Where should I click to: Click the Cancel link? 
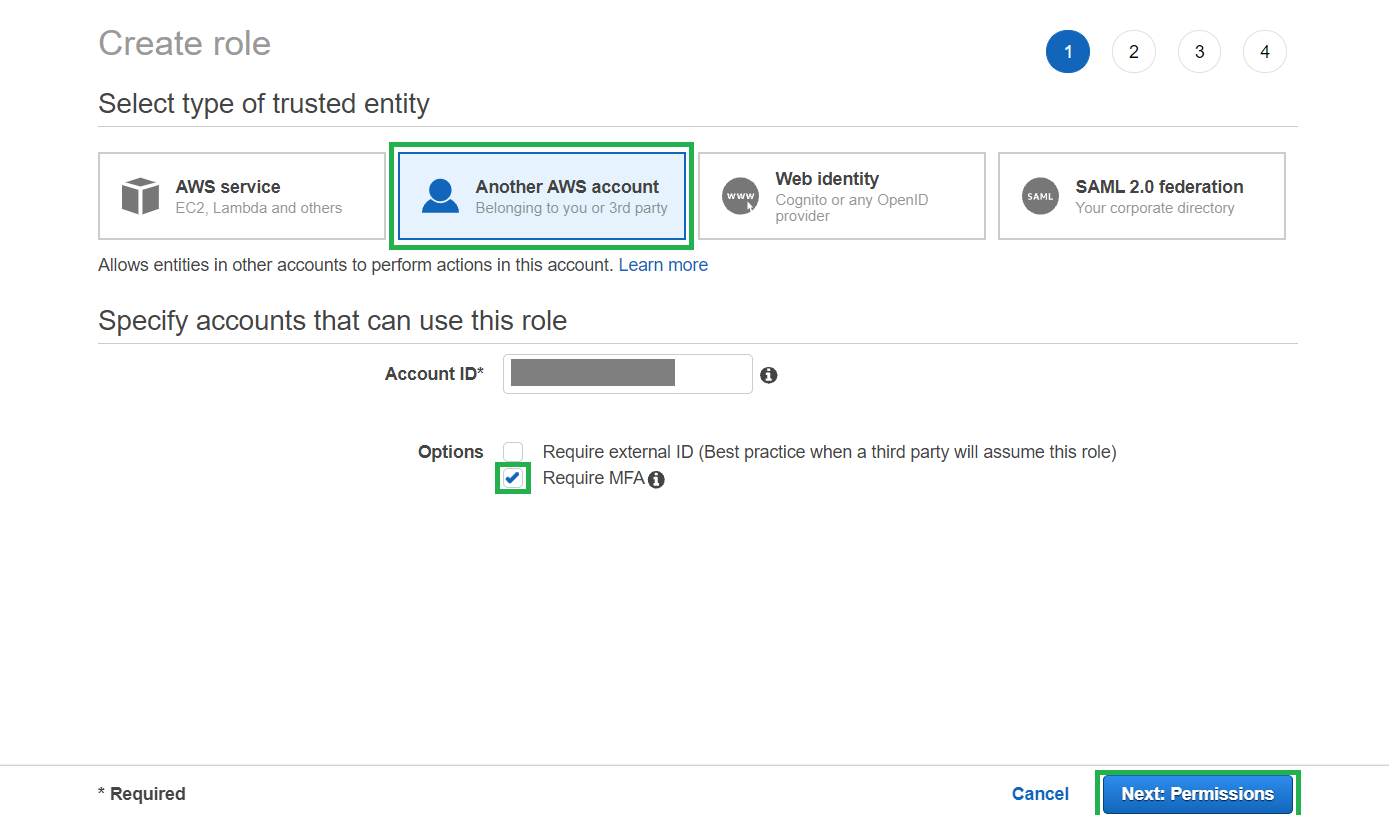point(1040,793)
